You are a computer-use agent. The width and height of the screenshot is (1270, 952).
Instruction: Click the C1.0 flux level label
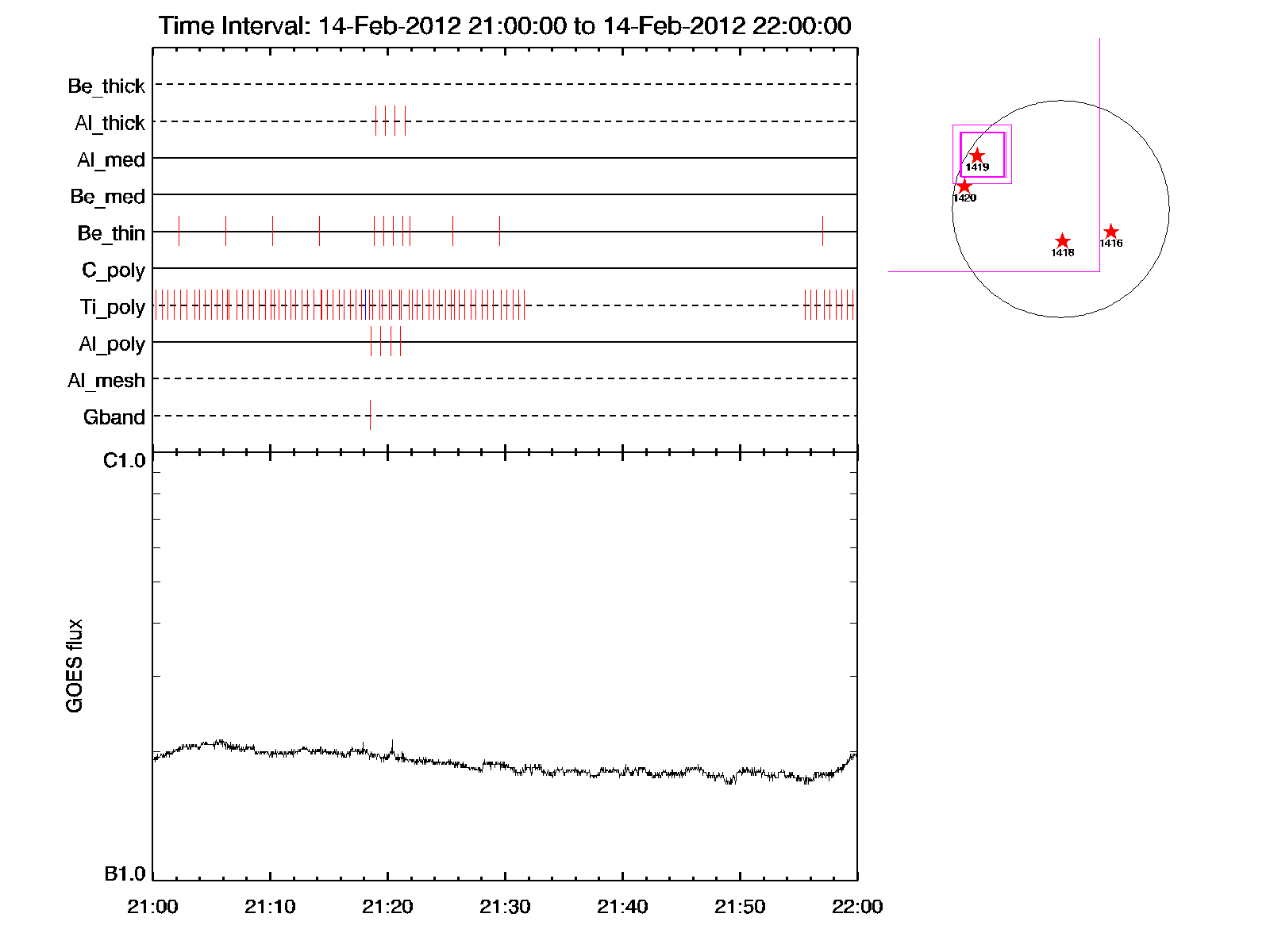tap(125, 461)
